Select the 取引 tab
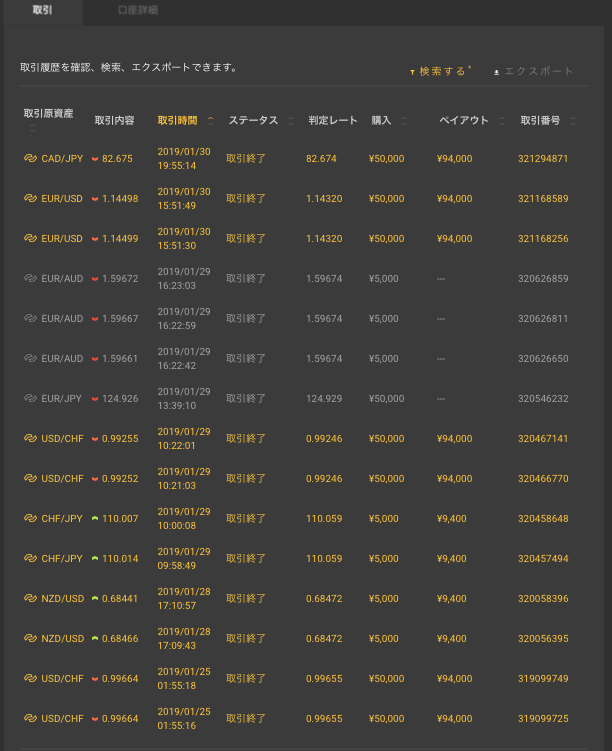The image size is (612, 751). (x=42, y=10)
